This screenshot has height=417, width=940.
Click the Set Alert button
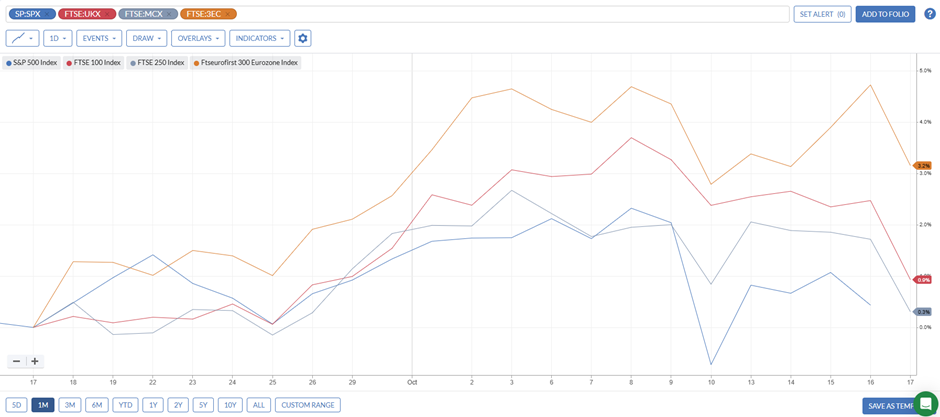[x=822, y=14]
